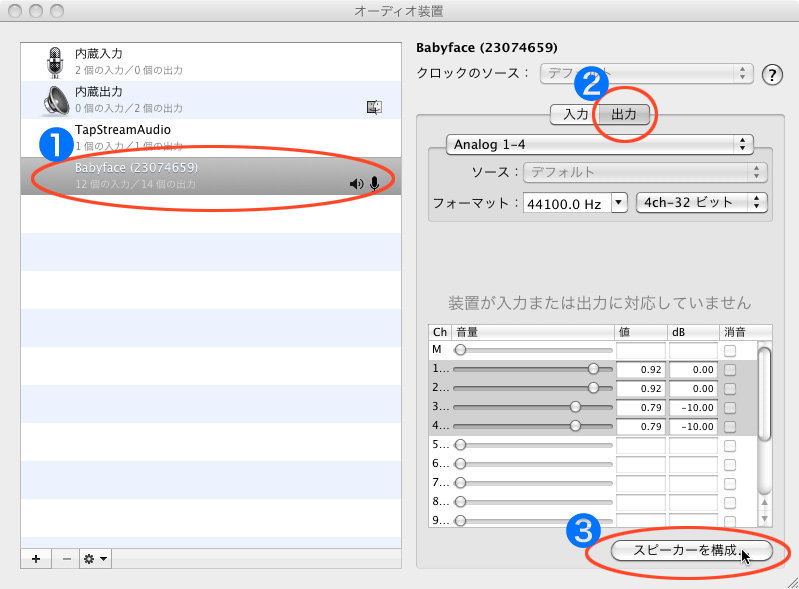Add a new device with plus button

point(36,558)
